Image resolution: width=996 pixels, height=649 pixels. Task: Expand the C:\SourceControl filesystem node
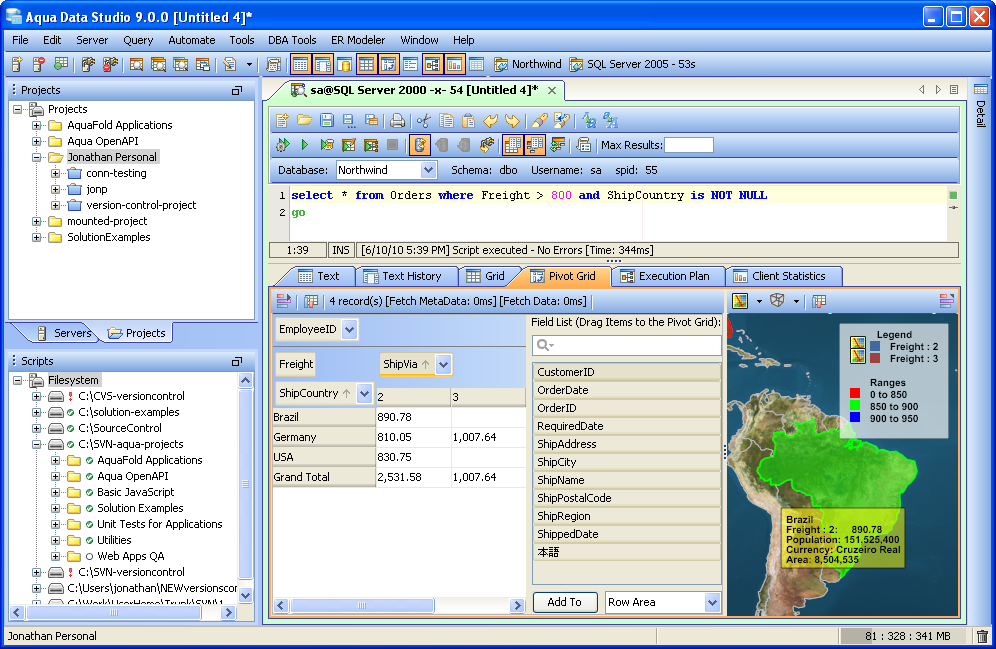pos(37,428)
